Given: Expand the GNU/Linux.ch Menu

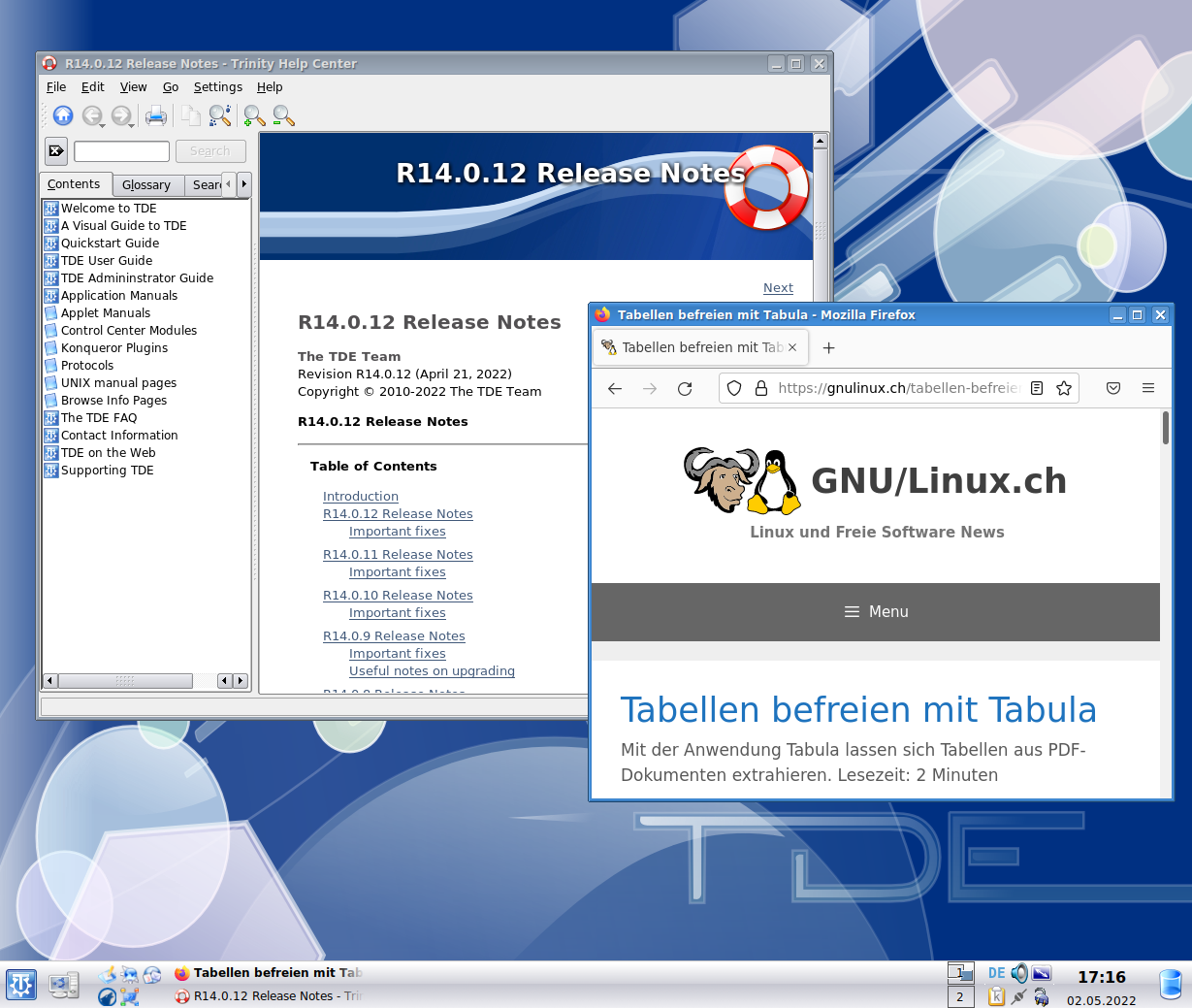Looking at the screenshot, I should click(876, 611).
